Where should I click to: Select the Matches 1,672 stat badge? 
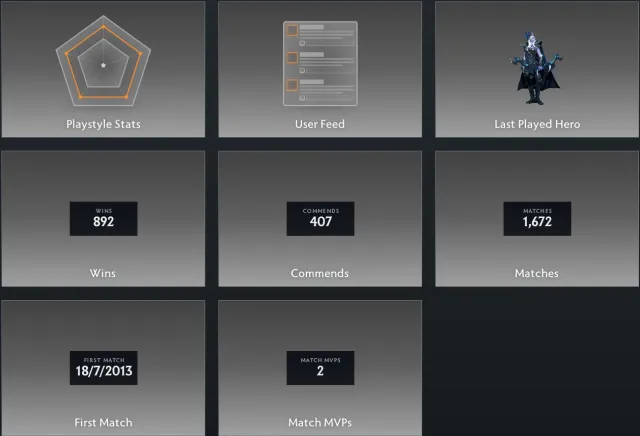tap(537, 218)
